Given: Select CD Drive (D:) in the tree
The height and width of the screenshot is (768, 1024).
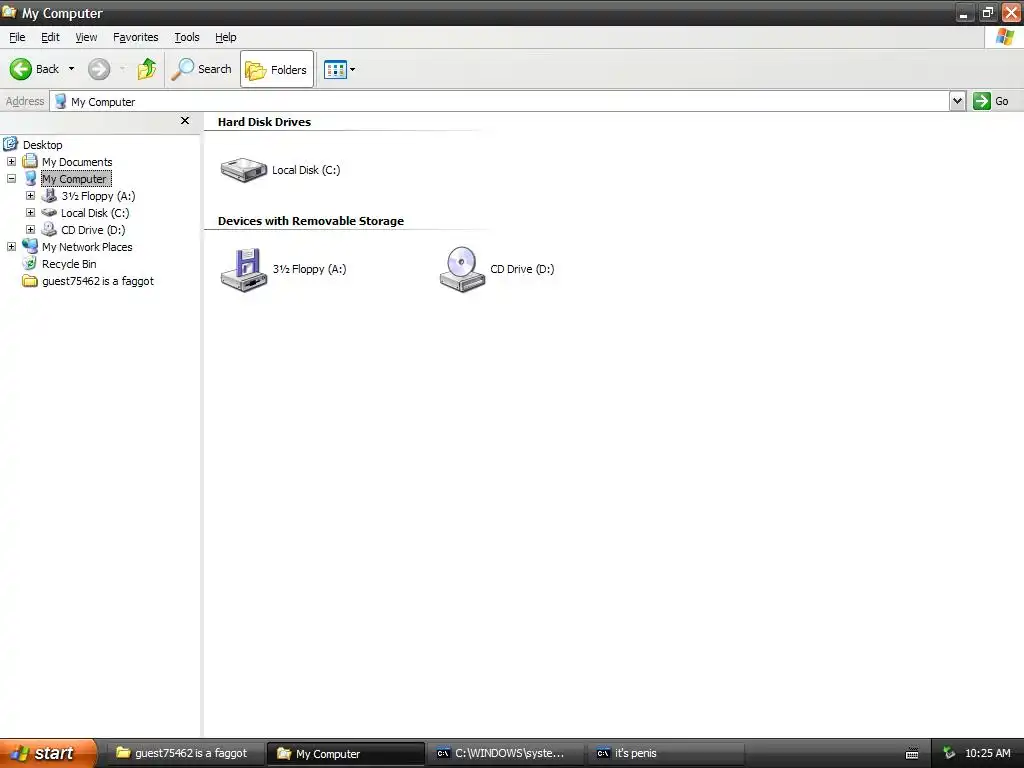Looking at the screenshot, I should (x=84, y=229).
